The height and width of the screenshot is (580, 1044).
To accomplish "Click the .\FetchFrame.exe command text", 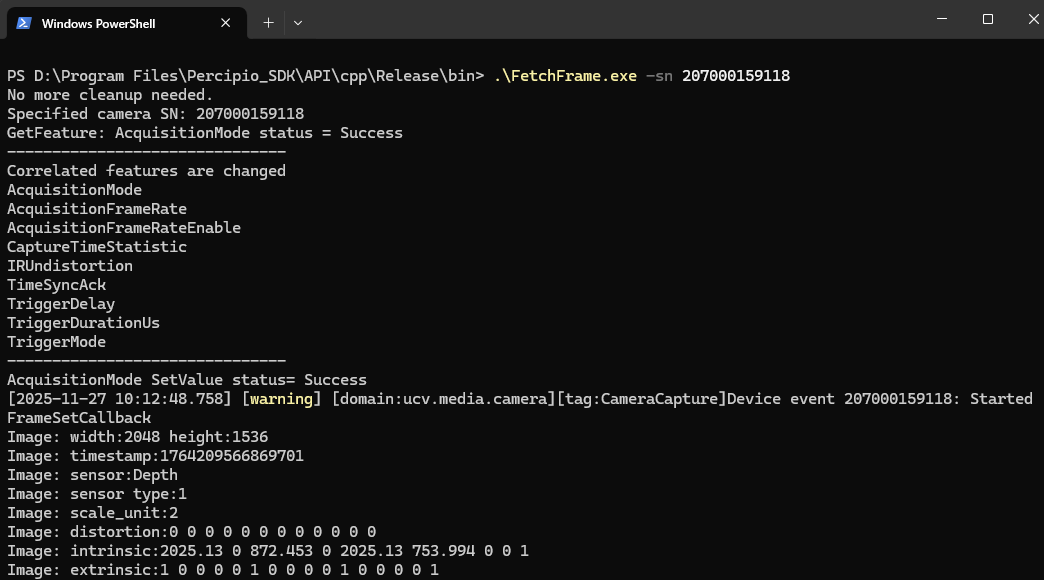I will [x=564, y=76].
